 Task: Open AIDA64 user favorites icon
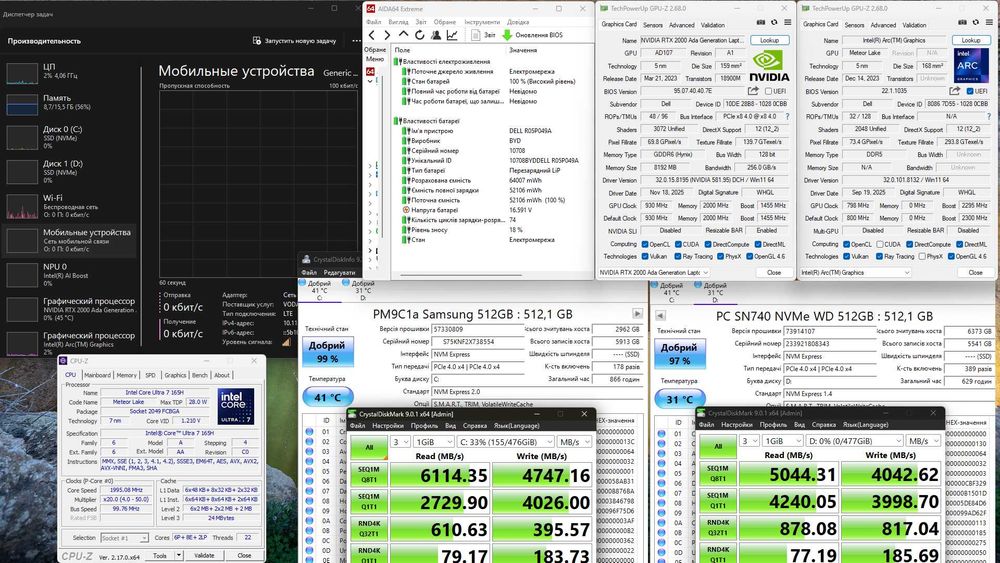click(x=436, y=35)
